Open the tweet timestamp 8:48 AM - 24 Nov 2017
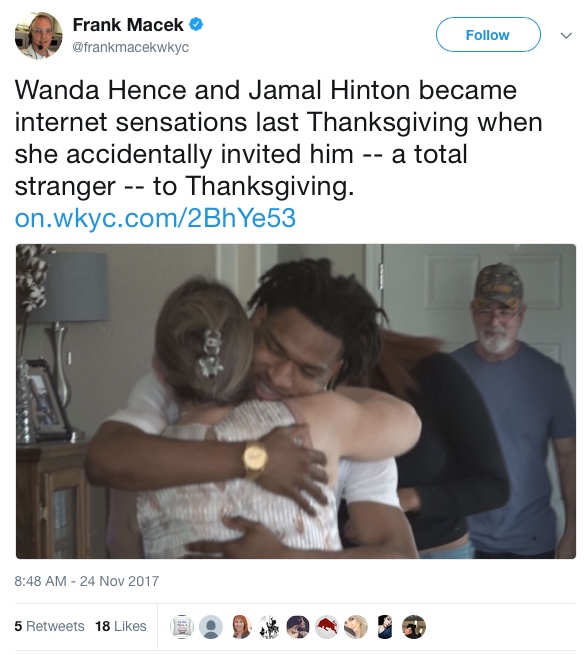The image size is (586, 655). point(87,581)
